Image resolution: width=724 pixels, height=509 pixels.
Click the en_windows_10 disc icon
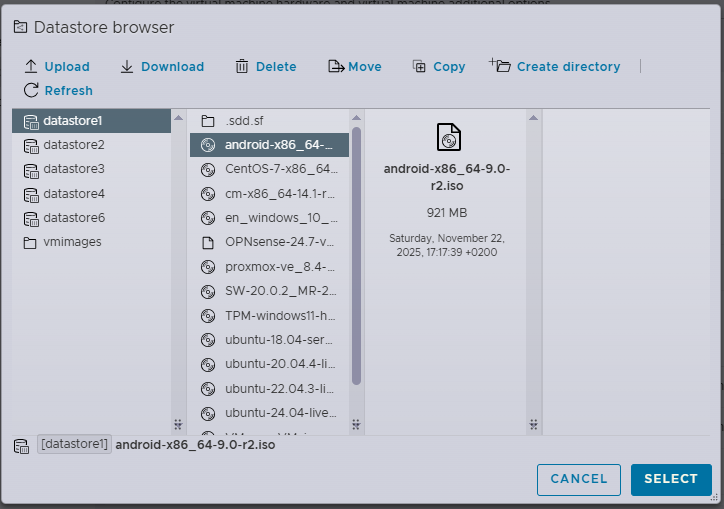208,218
